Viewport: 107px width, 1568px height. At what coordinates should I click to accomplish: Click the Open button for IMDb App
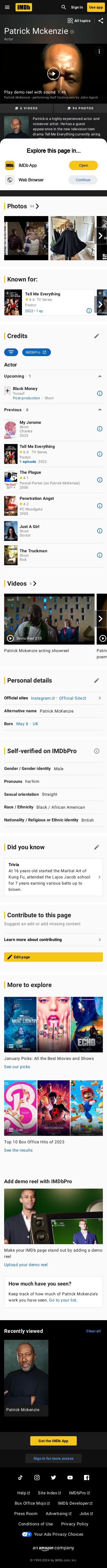tap(83, 165)
